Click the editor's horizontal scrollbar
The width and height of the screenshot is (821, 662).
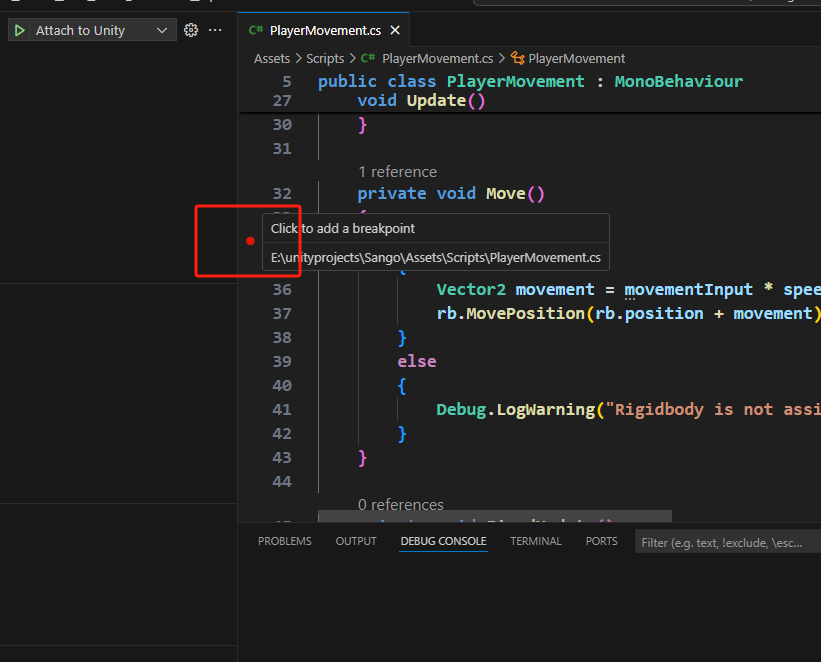pyautogui.click(x=494, y=516)
